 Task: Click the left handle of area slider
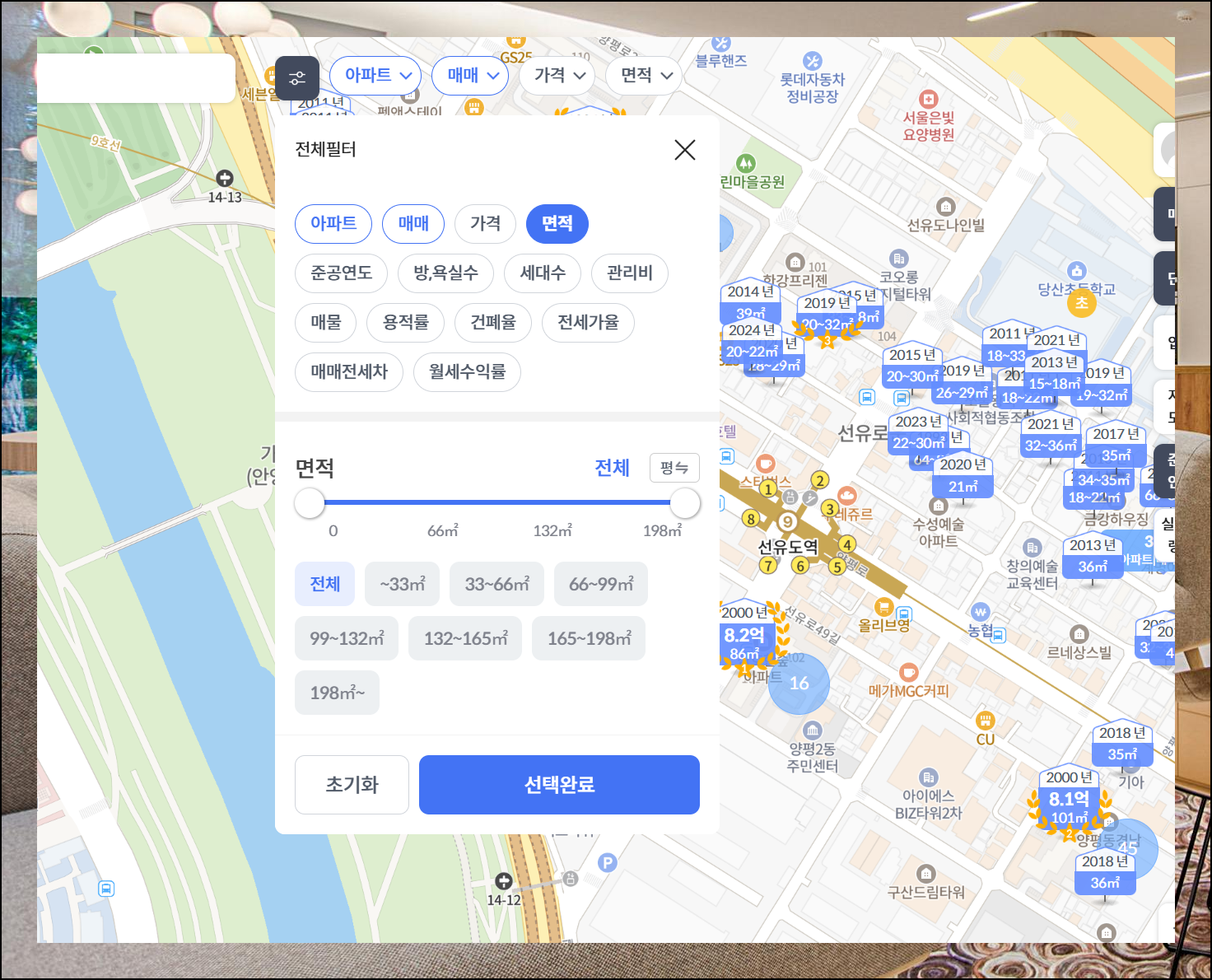(310, 503)
